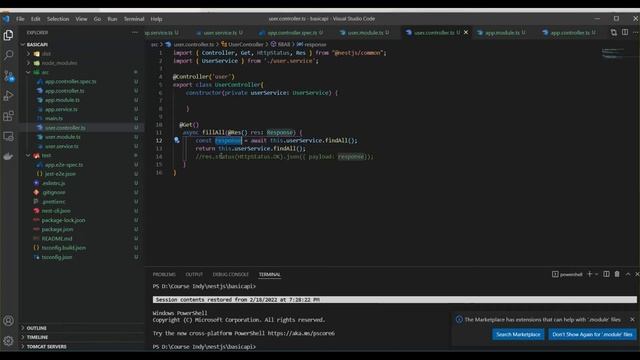Open the Source Control view
The height and width of the screenshot is (360, 640).
8,76
